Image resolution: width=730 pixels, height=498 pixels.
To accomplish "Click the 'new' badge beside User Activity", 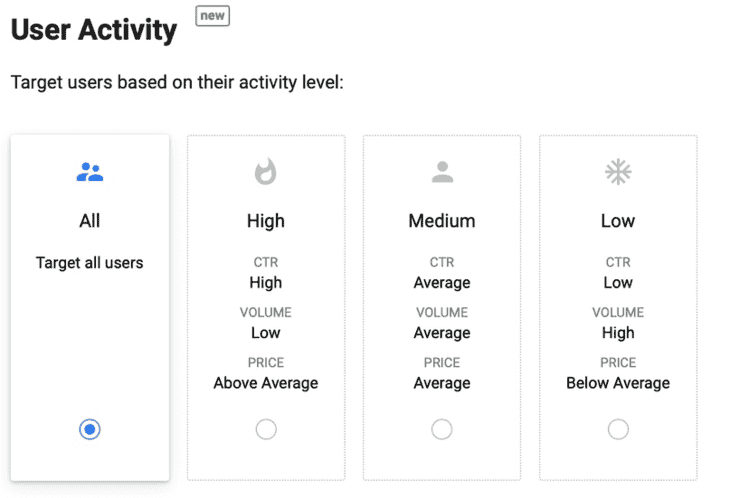I will 212,16.
